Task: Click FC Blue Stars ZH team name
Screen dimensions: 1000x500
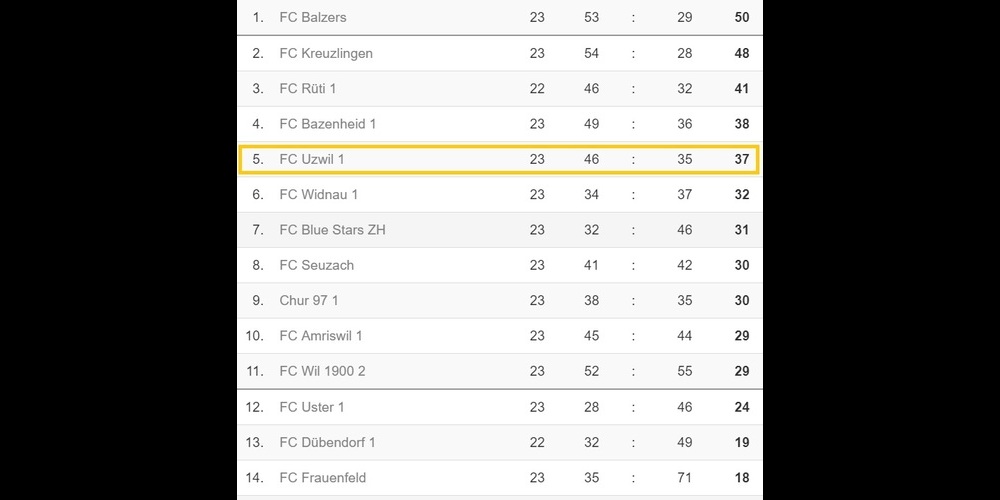Action: point(332,230)
